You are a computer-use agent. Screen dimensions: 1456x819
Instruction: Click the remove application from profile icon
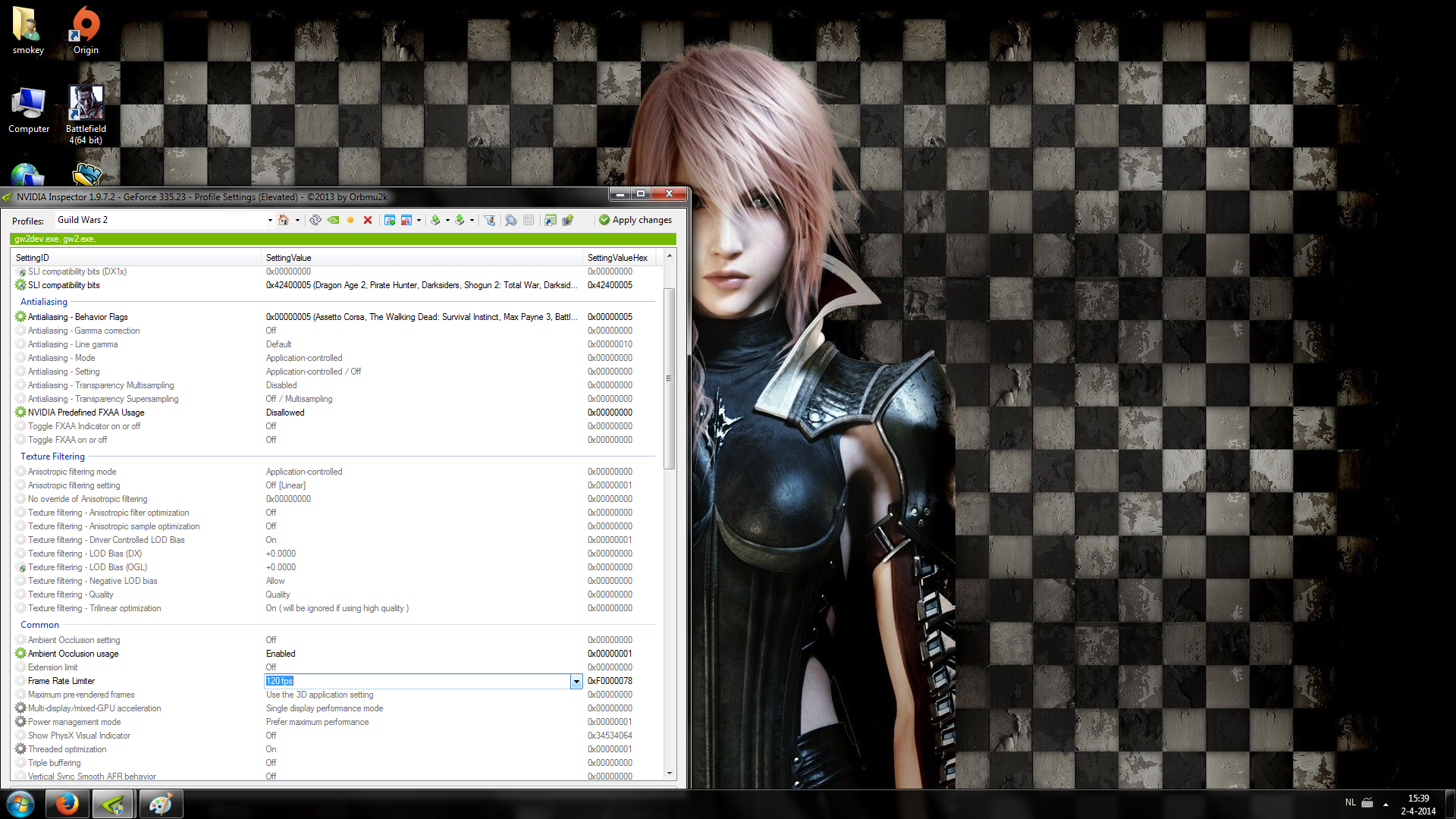click(x=406, y=220)
